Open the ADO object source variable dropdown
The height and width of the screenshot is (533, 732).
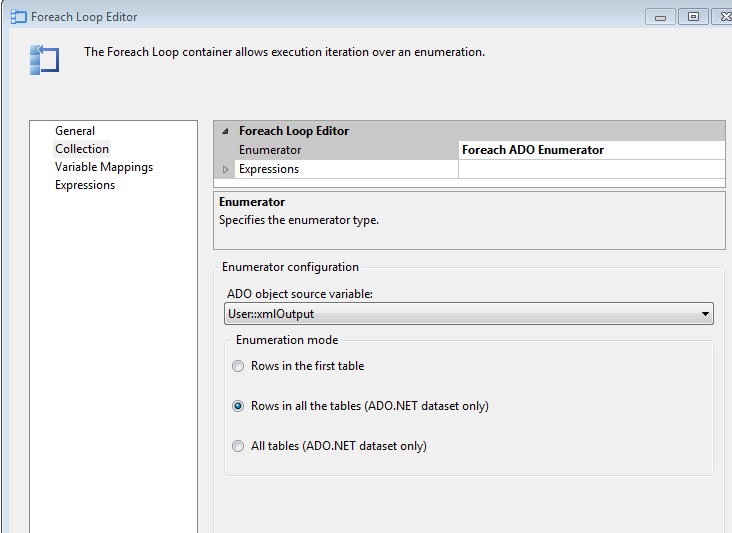coord(706,314)
